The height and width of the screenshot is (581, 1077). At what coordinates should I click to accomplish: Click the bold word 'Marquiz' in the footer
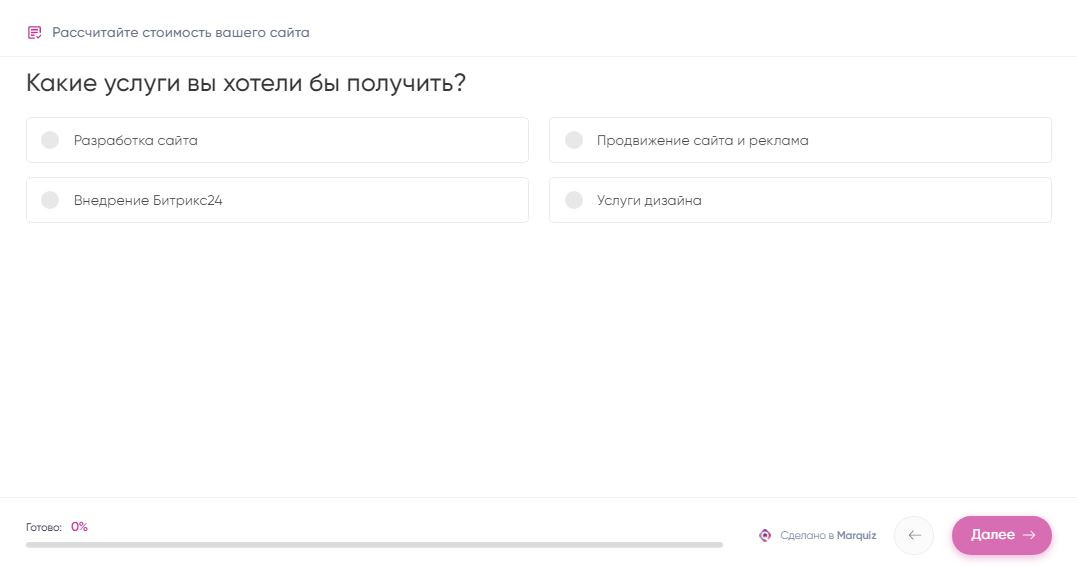click(x=856, y=536)
